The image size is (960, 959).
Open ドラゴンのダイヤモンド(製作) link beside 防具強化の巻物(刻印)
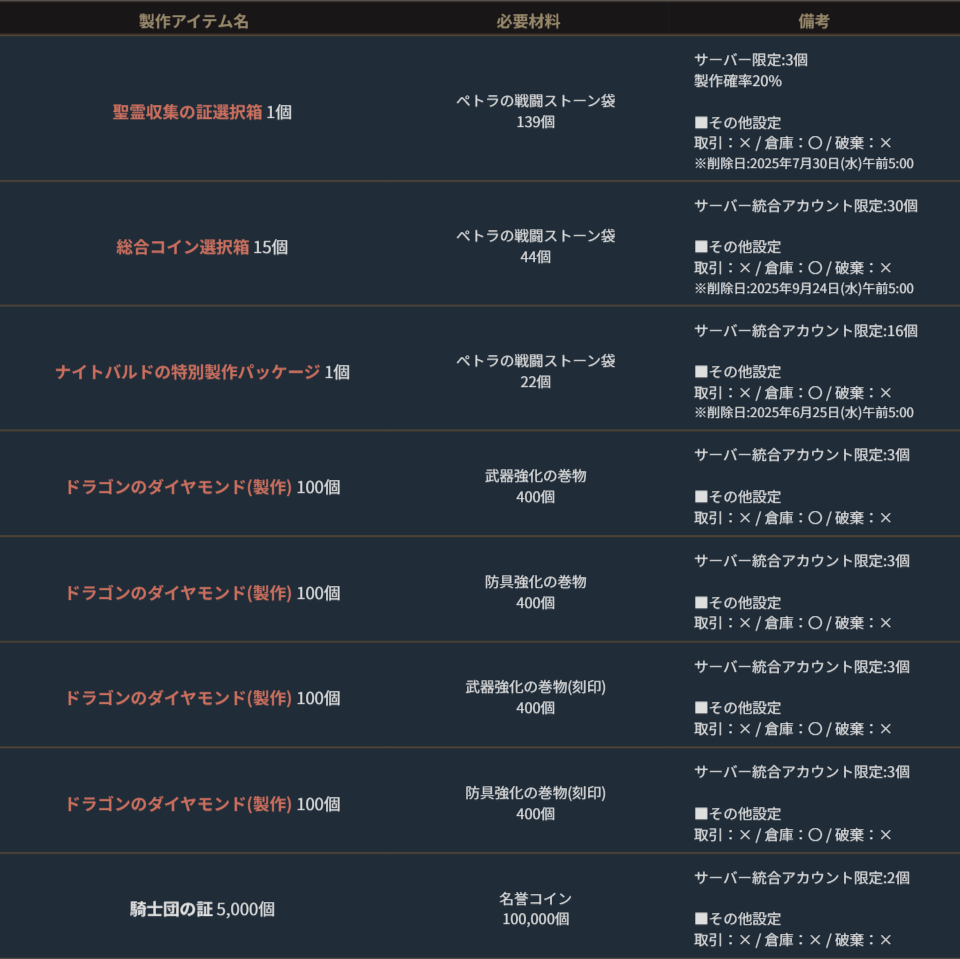pos(179,804)
